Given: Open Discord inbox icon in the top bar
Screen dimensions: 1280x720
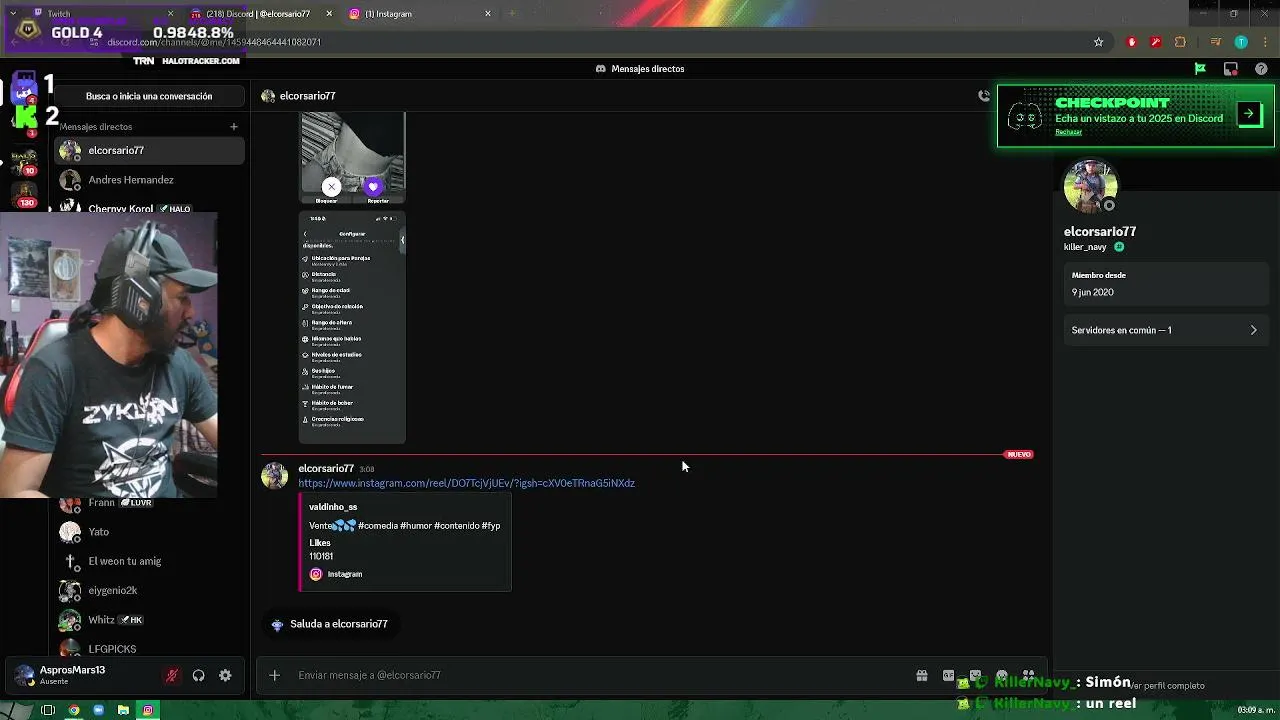Looking at the screenshot, I should (x=1231, y=69).
